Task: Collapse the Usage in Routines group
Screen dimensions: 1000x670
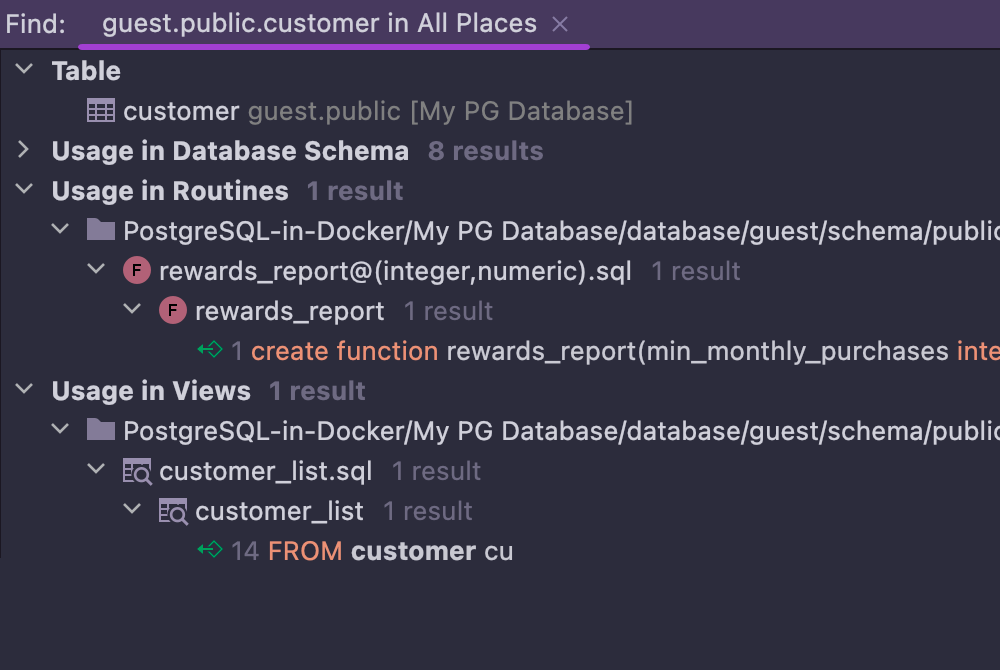Action: (25, 191)
